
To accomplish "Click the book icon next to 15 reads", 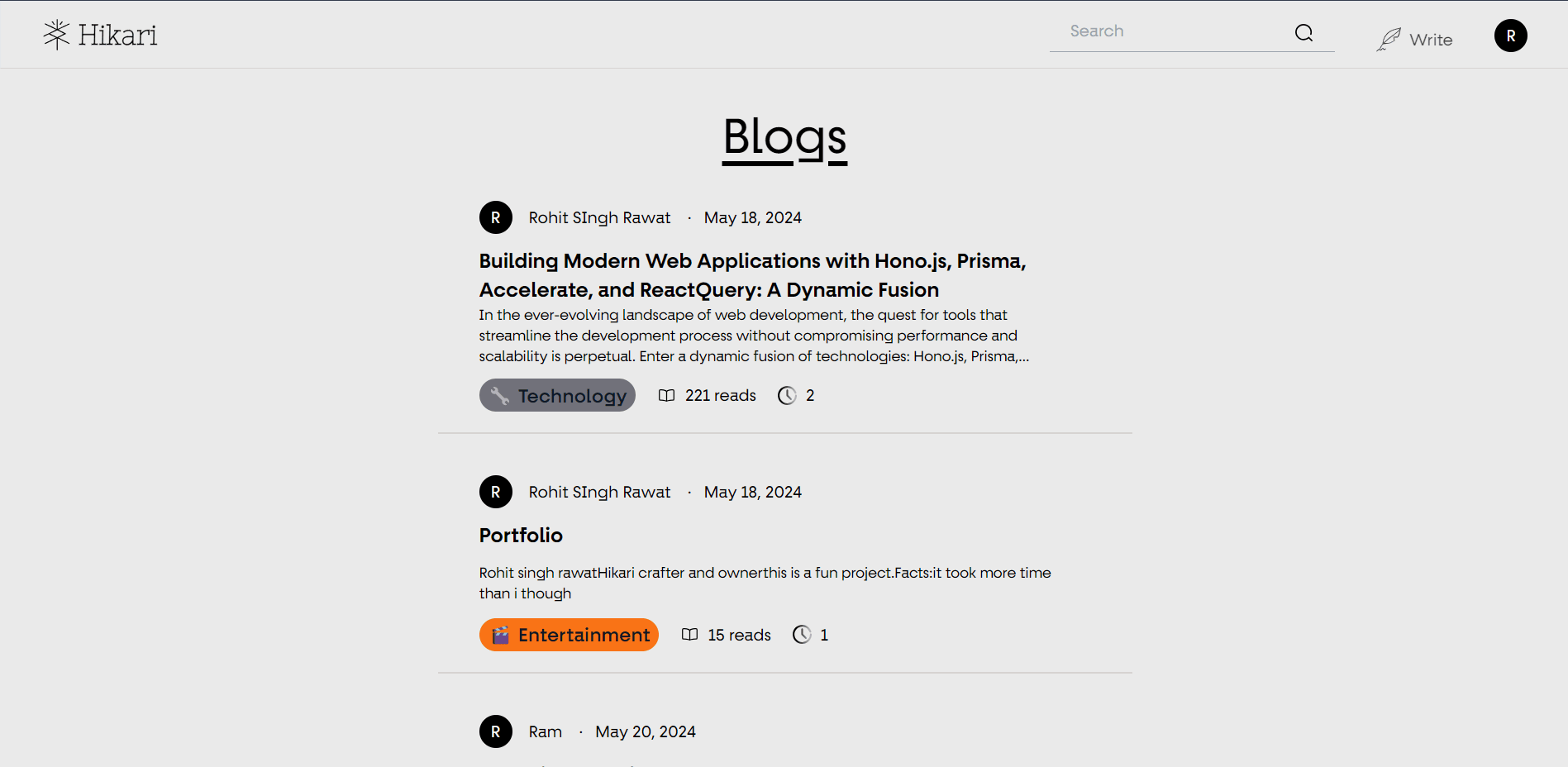I will [x=689, y=635].
